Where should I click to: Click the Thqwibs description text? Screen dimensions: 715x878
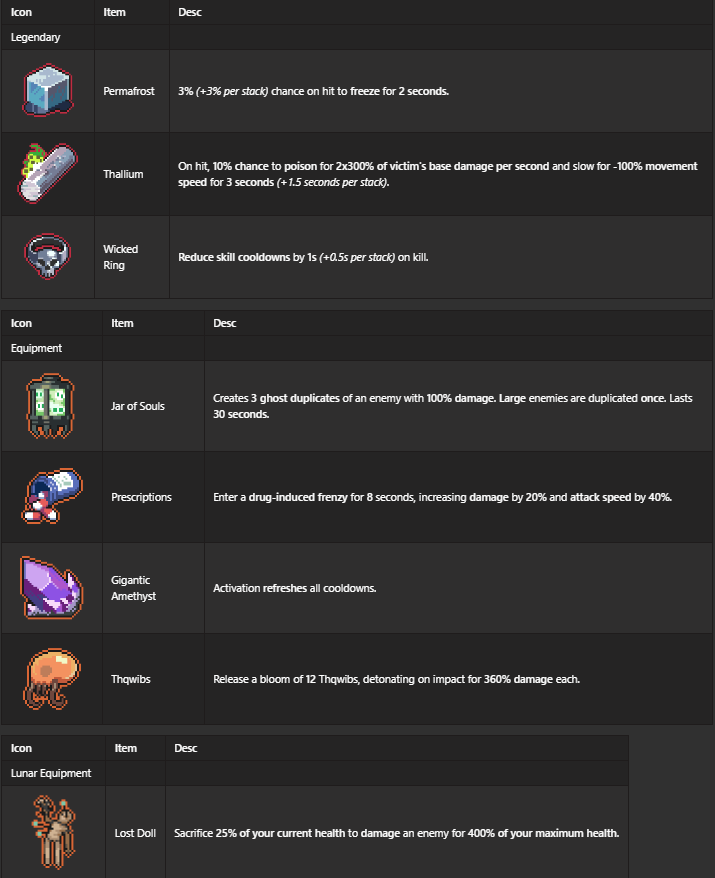[396, 679]
